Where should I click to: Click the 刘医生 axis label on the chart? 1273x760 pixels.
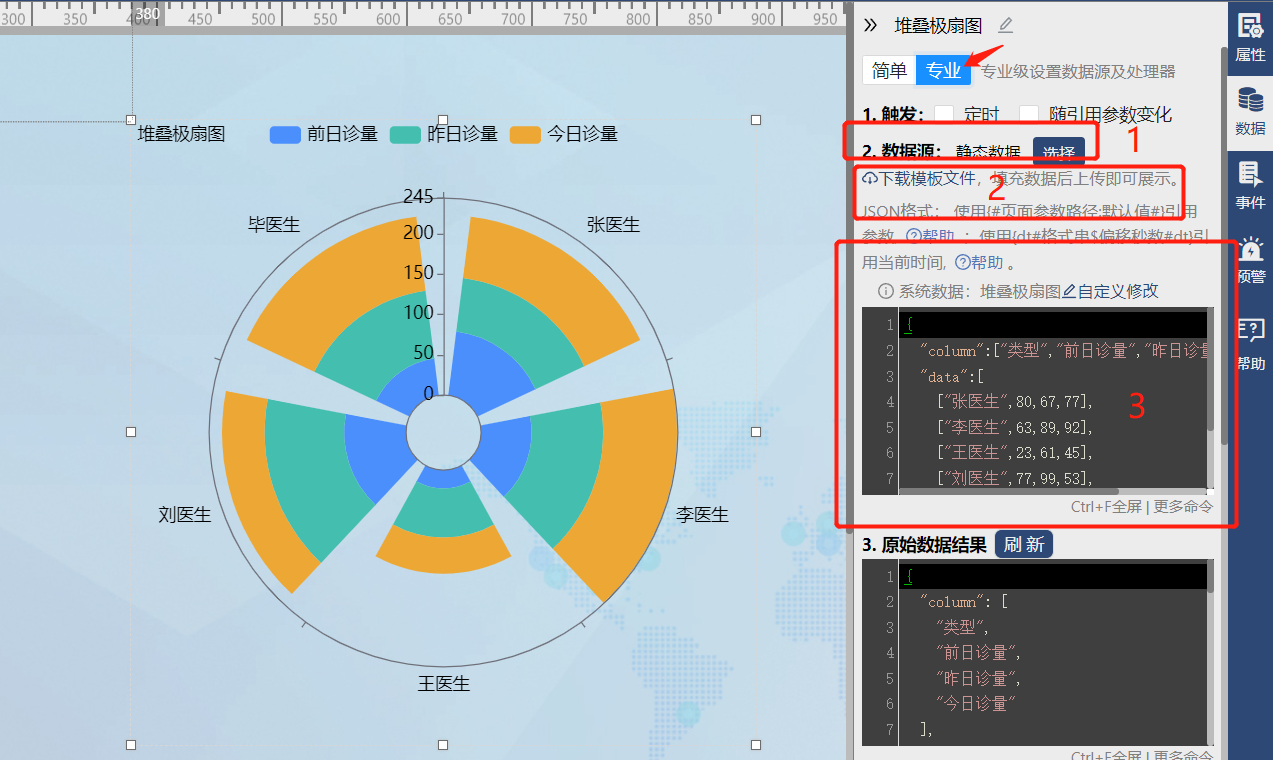pyautogui.click(x=185, y=515)
